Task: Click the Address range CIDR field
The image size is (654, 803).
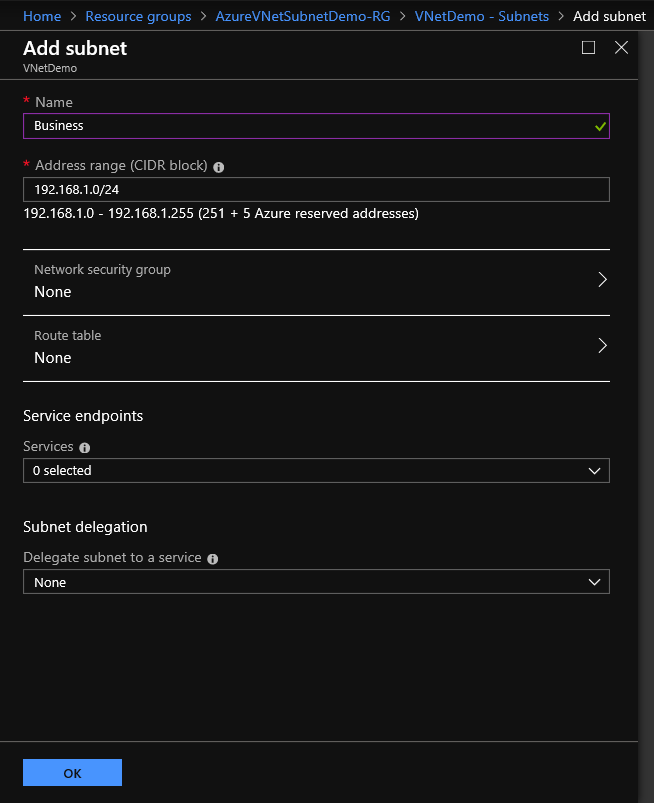Action: pos(317,189)
